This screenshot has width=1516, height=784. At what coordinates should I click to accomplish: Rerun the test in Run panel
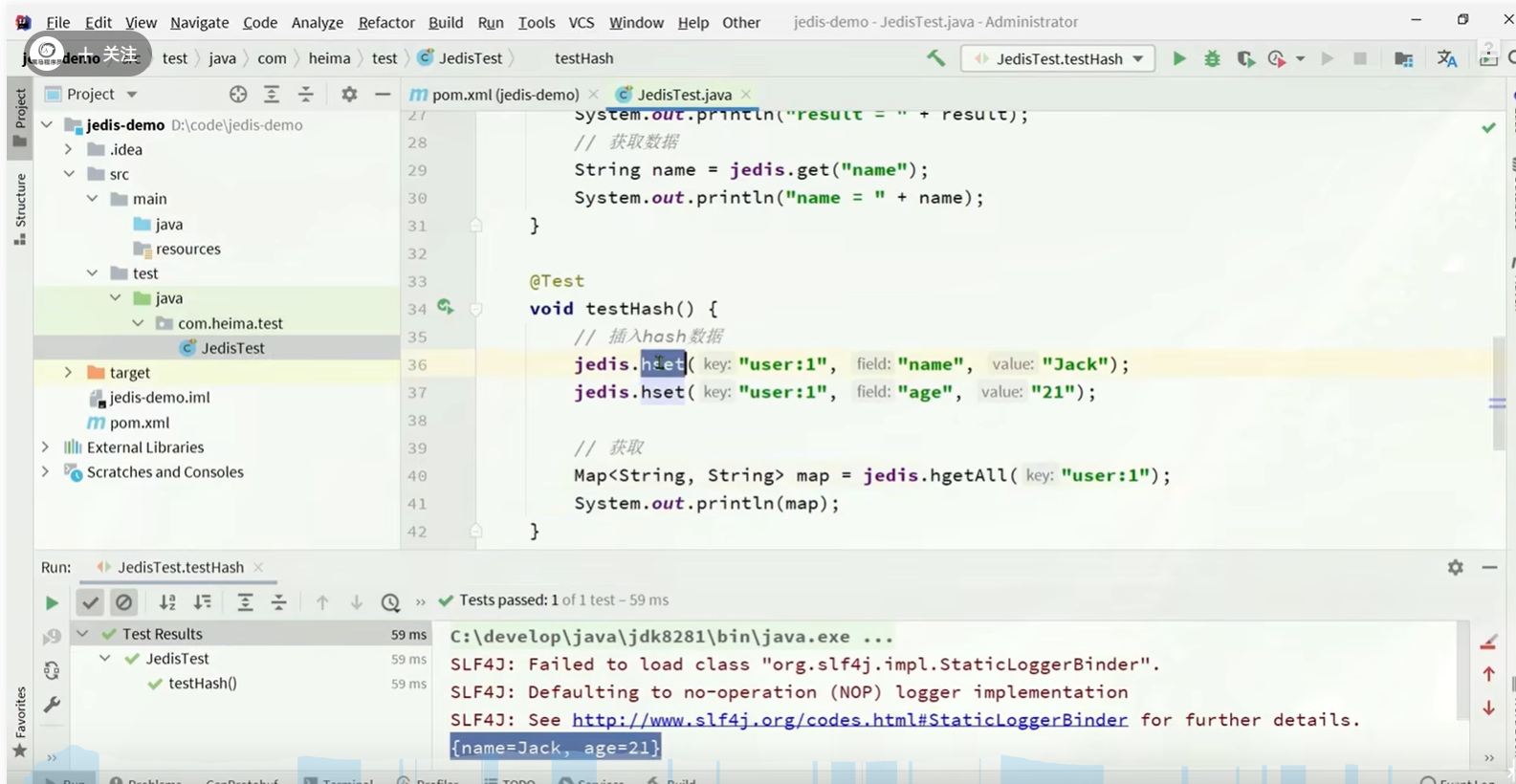(52, 602)
